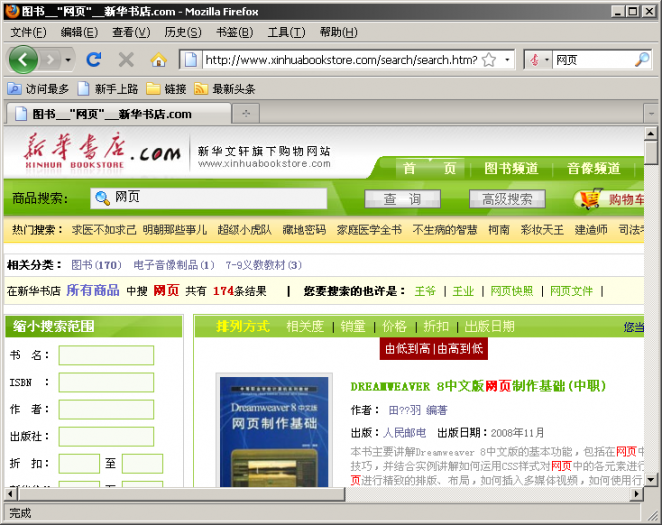This screenshot has height=525, width=662.
Task: Switch to the 图书频道 tab
Action: point(511,168)
